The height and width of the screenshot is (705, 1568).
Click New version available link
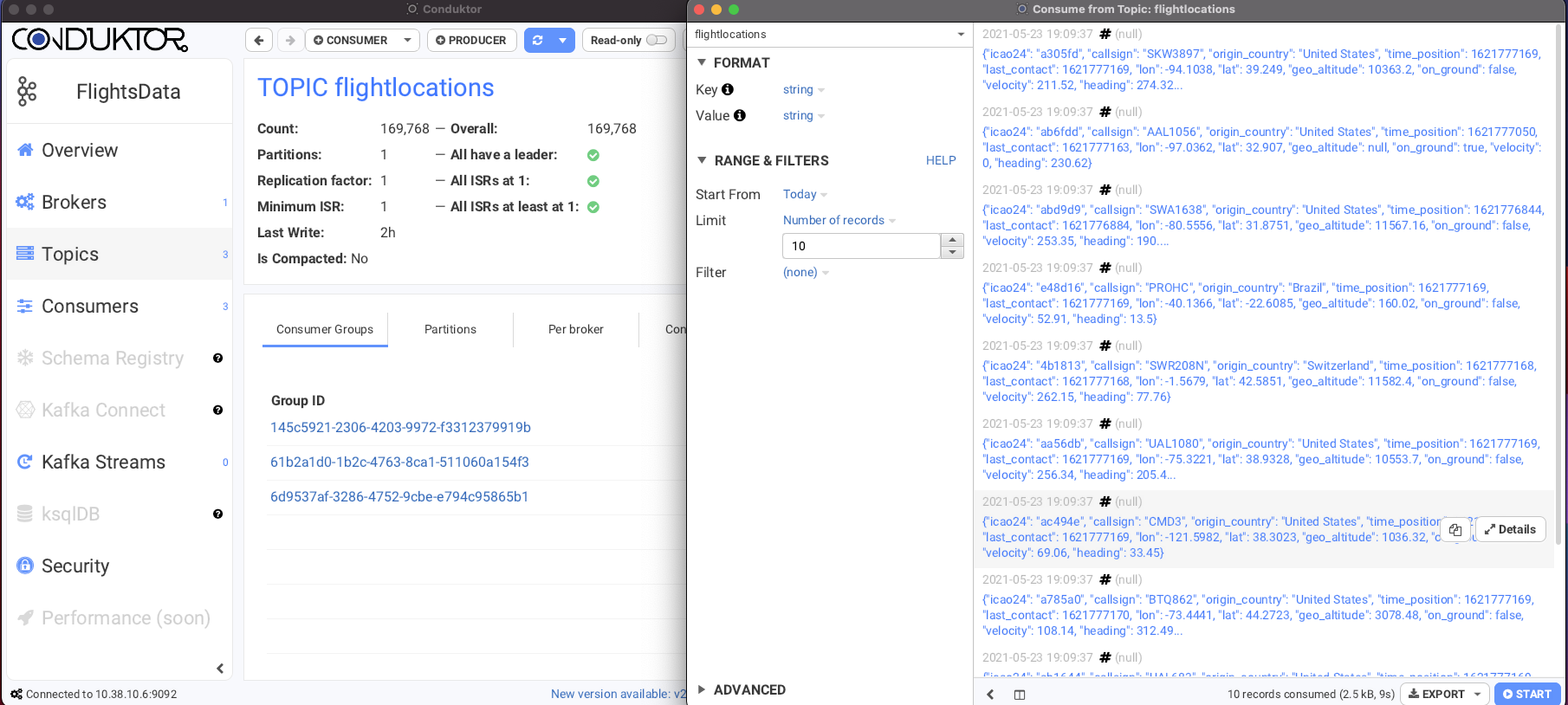coord(618,694)
